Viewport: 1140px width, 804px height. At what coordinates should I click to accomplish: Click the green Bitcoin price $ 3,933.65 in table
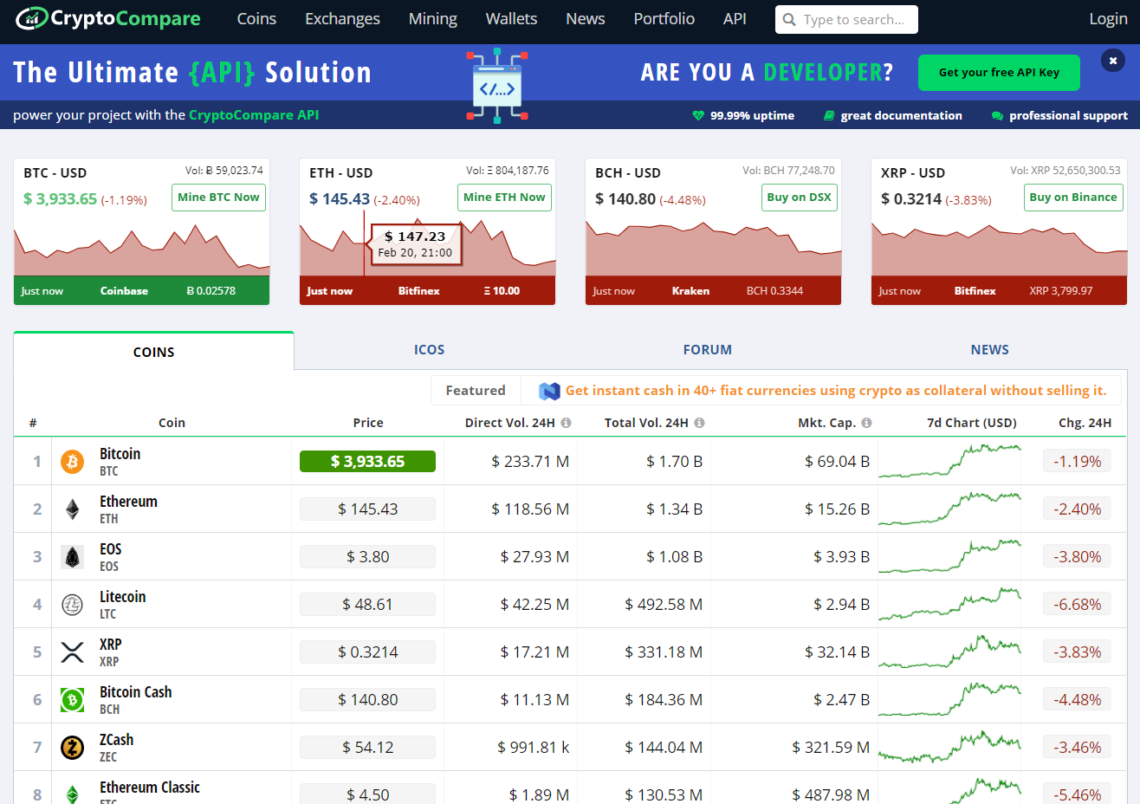point(368,462)
